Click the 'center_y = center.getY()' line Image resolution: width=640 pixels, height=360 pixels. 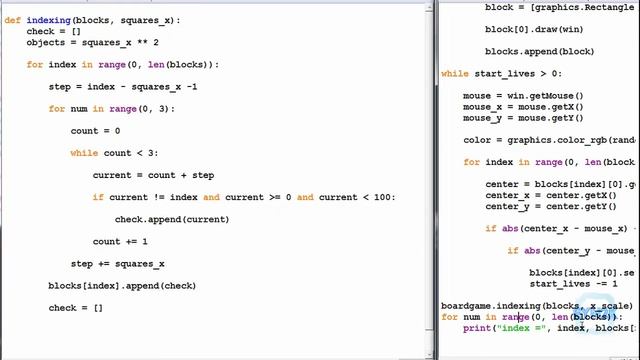pyautogui.click(x=551, y=206)
